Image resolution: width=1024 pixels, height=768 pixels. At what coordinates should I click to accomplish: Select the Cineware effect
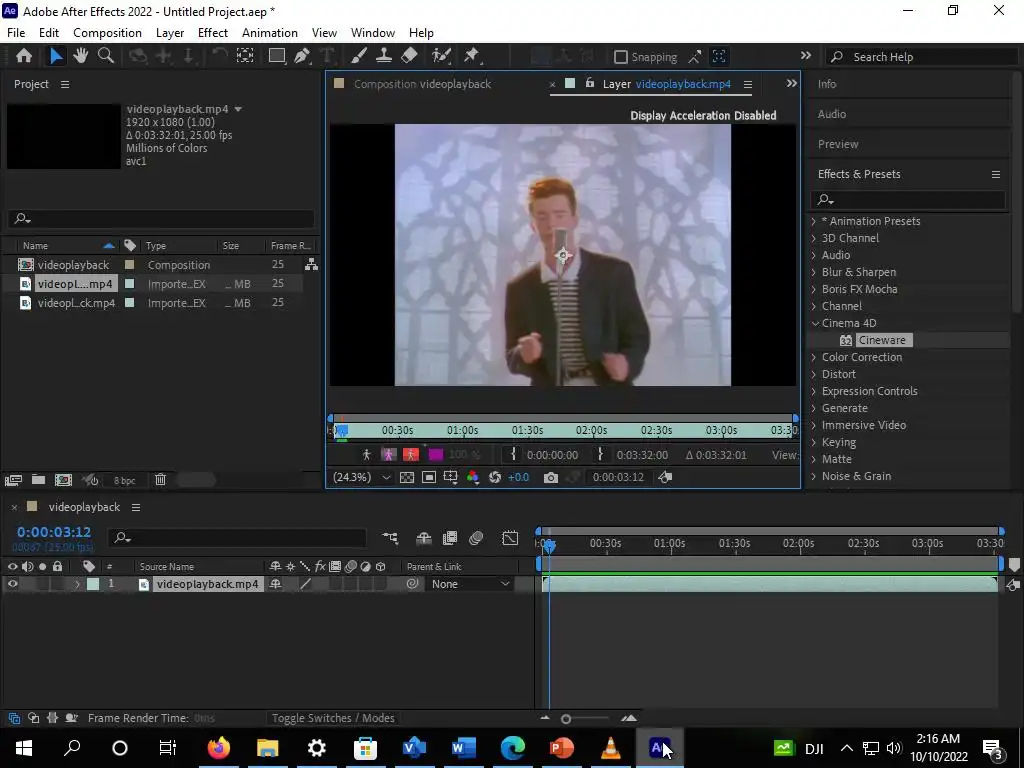coord(882,340)
